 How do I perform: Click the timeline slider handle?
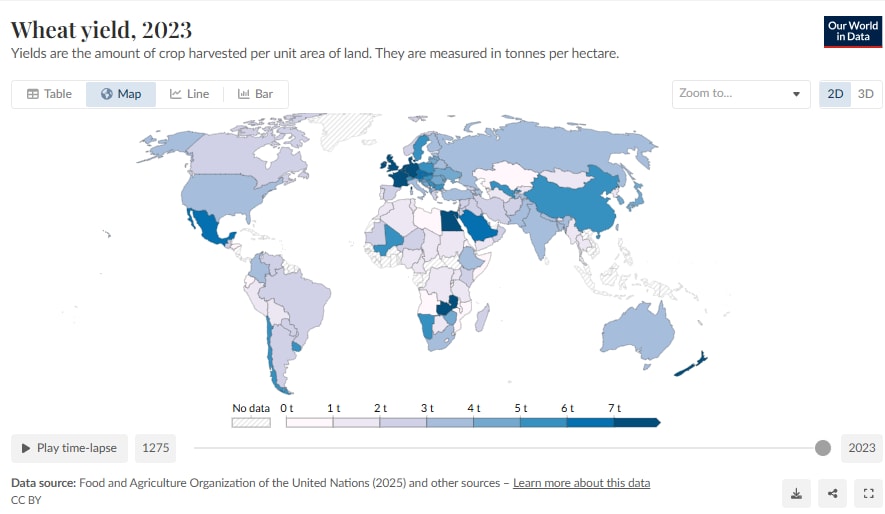point(823,448)
